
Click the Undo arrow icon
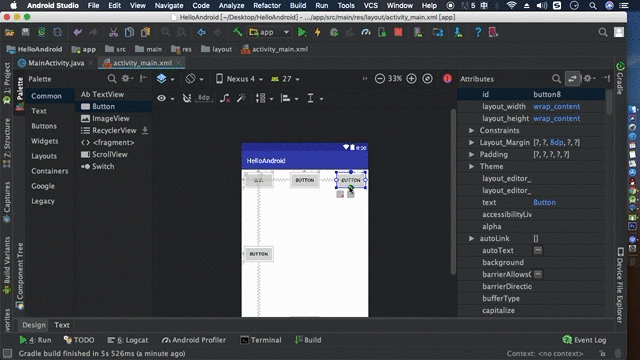pyautogui.click(x=78, y=32)
